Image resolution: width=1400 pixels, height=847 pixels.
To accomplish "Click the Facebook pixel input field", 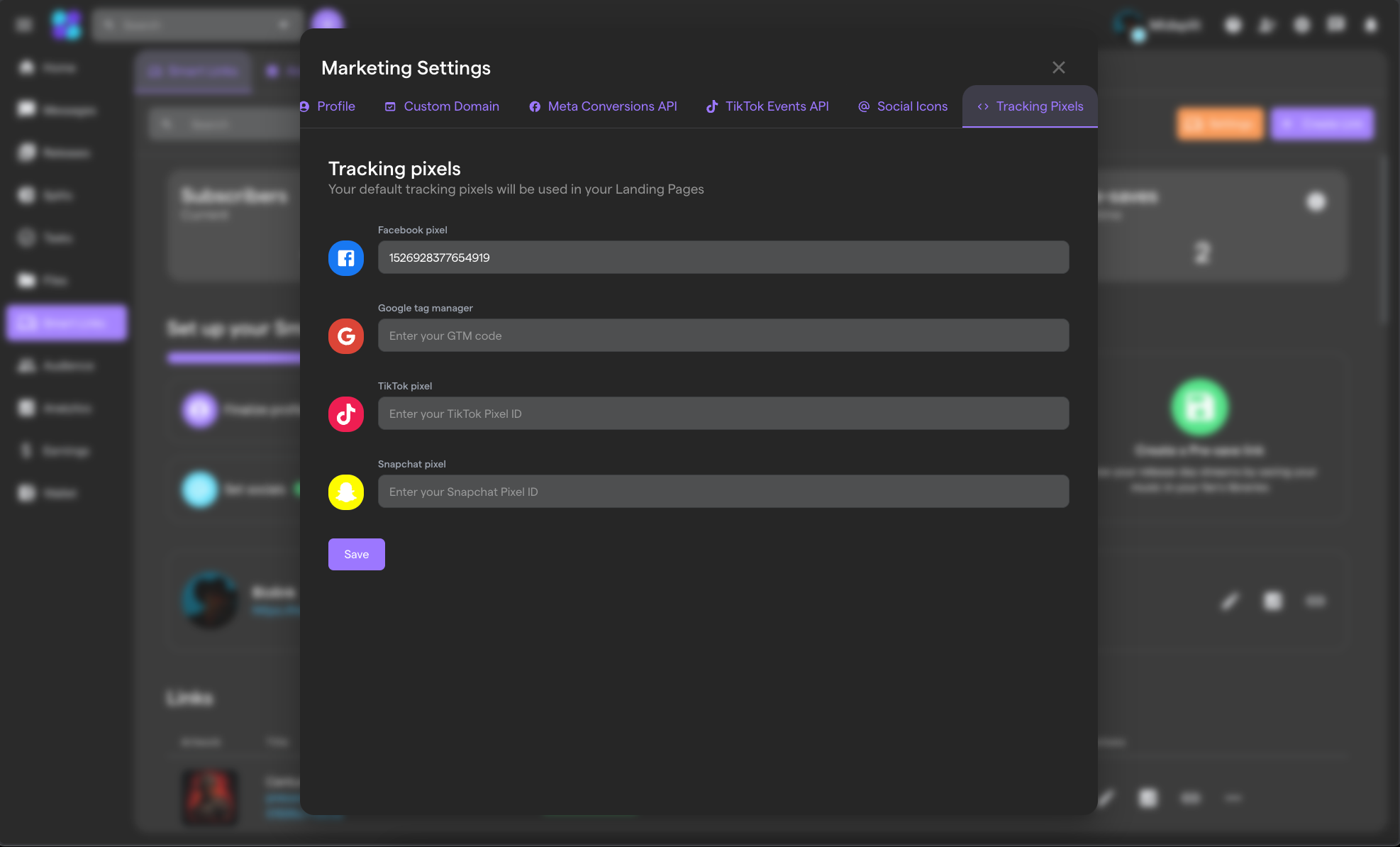I will pyautogui.click(x=723, y=258).
